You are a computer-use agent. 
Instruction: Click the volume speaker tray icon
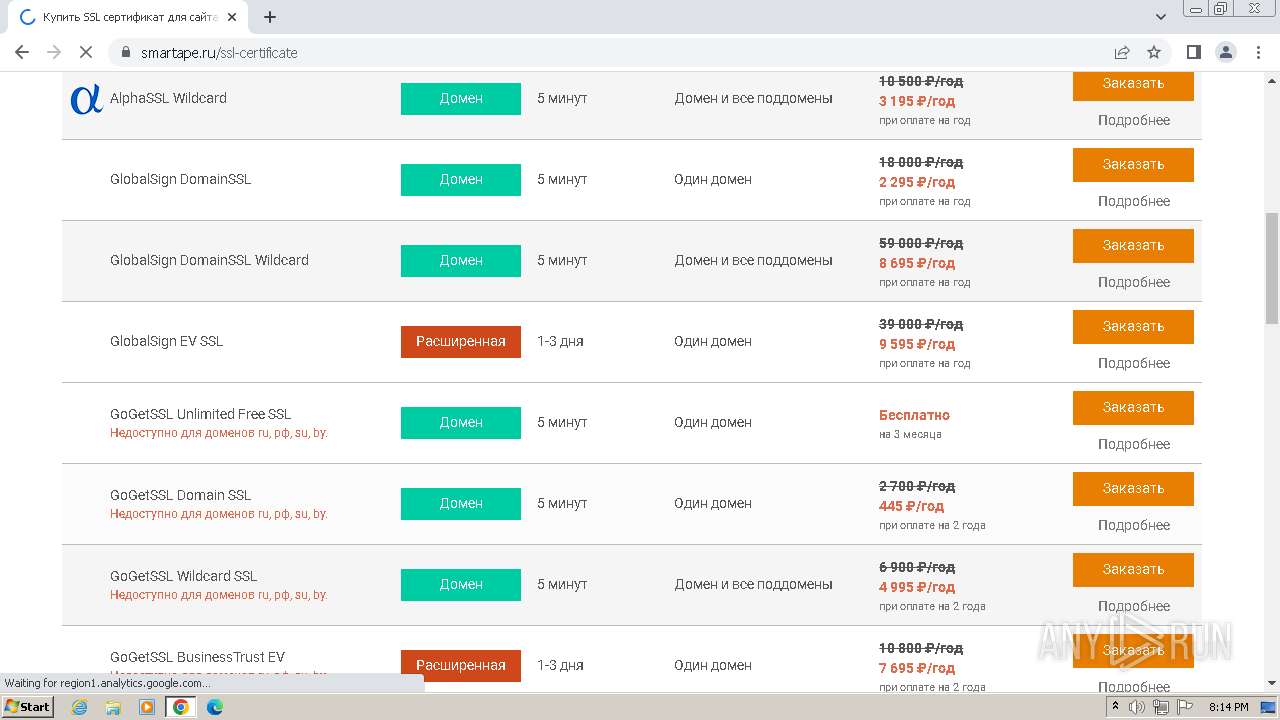[x=1137, y=707]
